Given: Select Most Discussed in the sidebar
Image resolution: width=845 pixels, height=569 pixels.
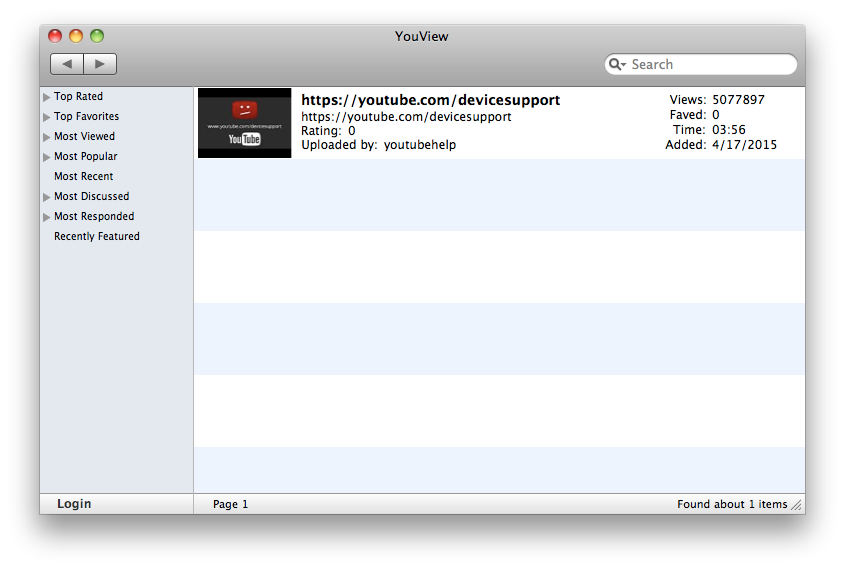Looking at the screenshot, I should pyautogui.click(x=92, y=196).
